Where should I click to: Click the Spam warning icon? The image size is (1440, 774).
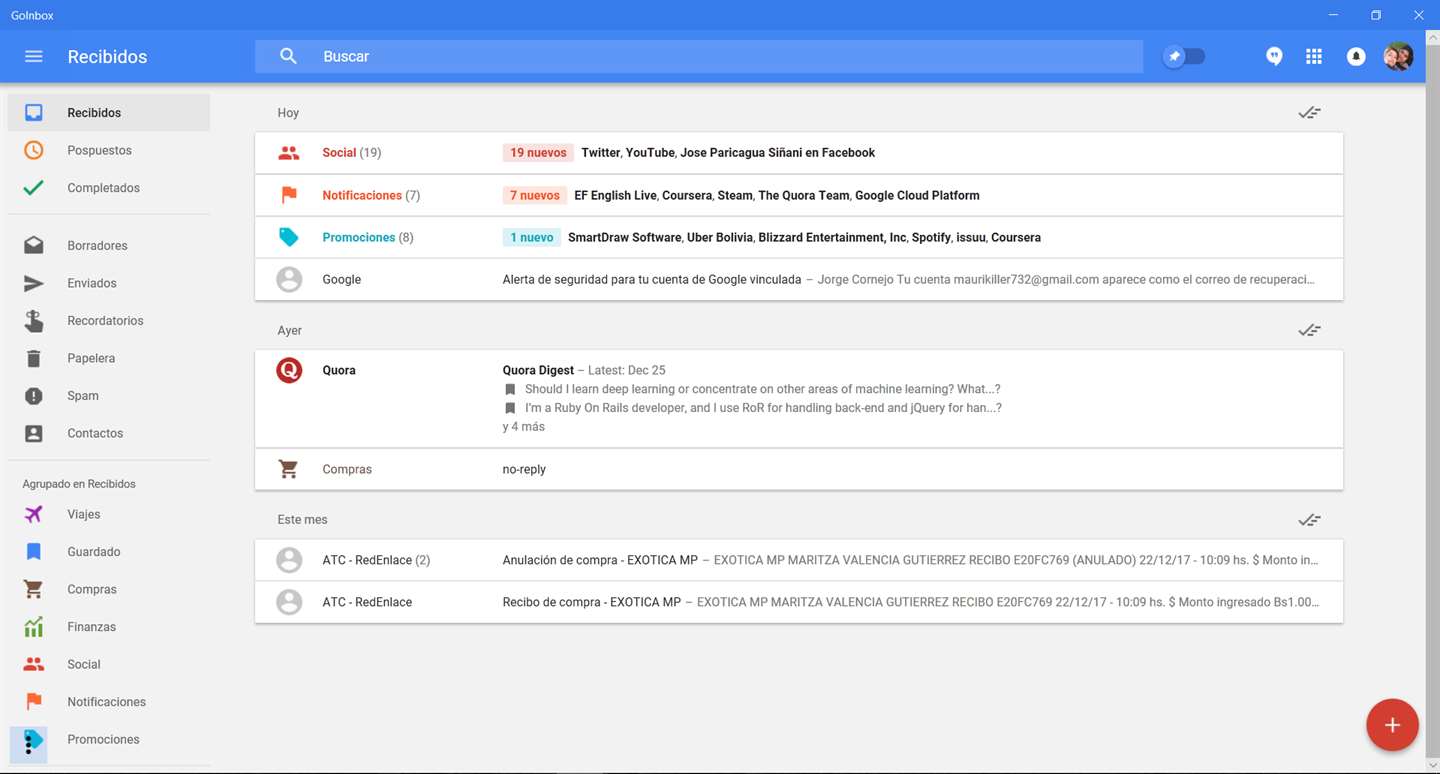pos(34,396)
